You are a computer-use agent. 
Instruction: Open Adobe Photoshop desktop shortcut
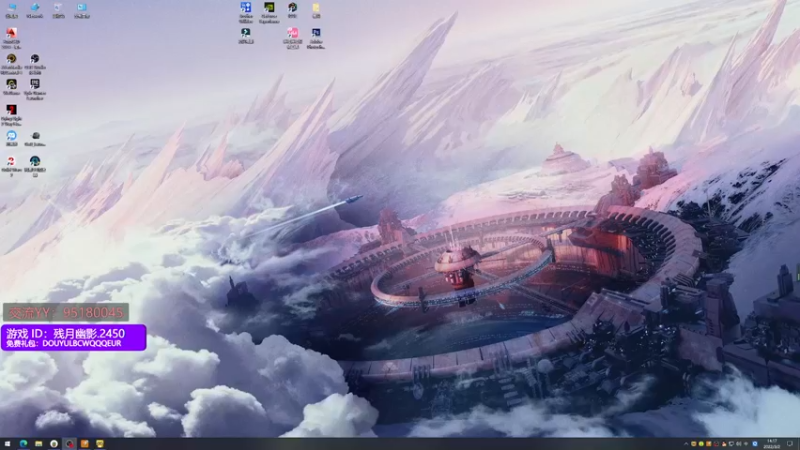tap(316, 38)
